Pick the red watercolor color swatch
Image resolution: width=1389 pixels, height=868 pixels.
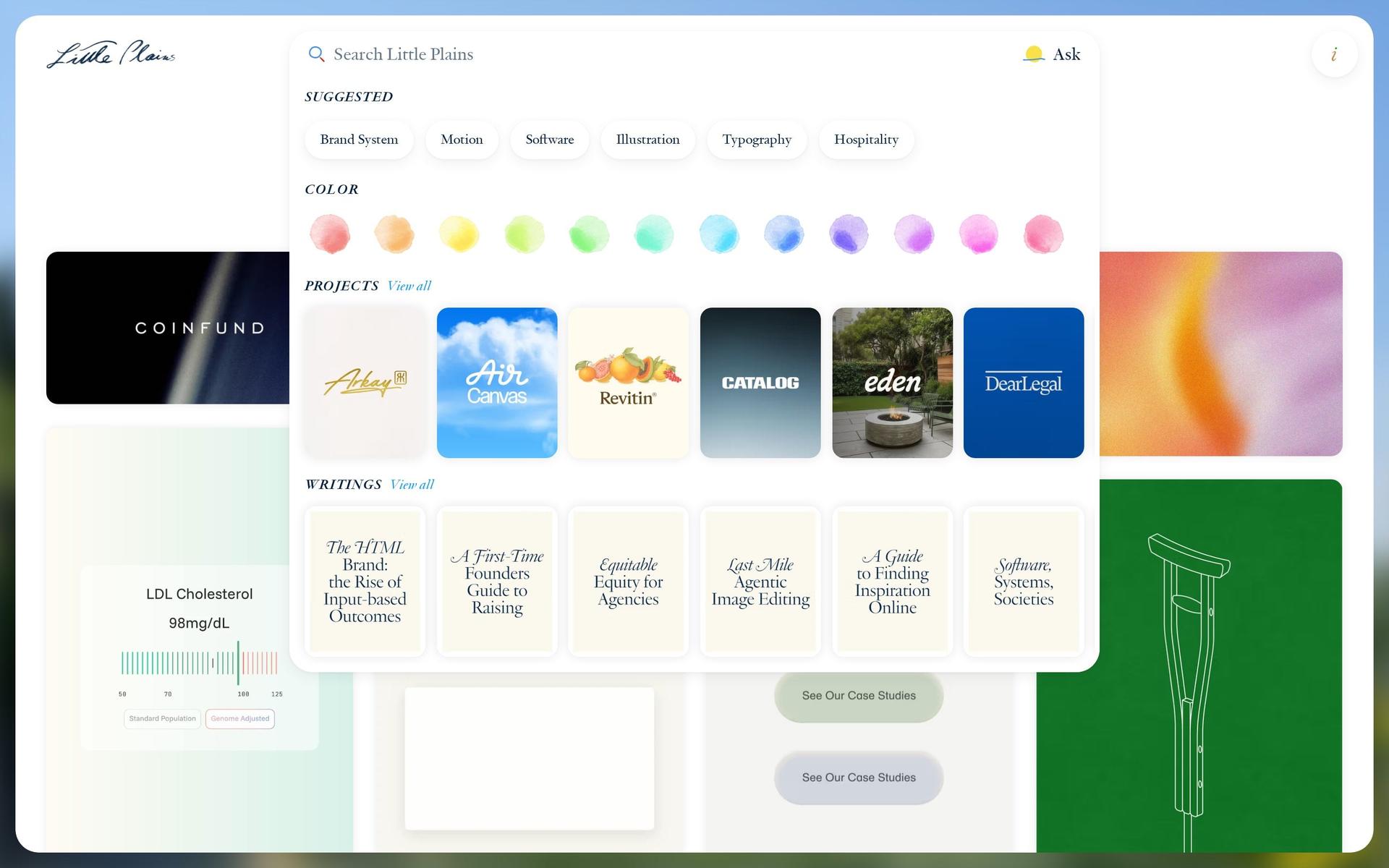pyautogui.click(x=330, y=234)
